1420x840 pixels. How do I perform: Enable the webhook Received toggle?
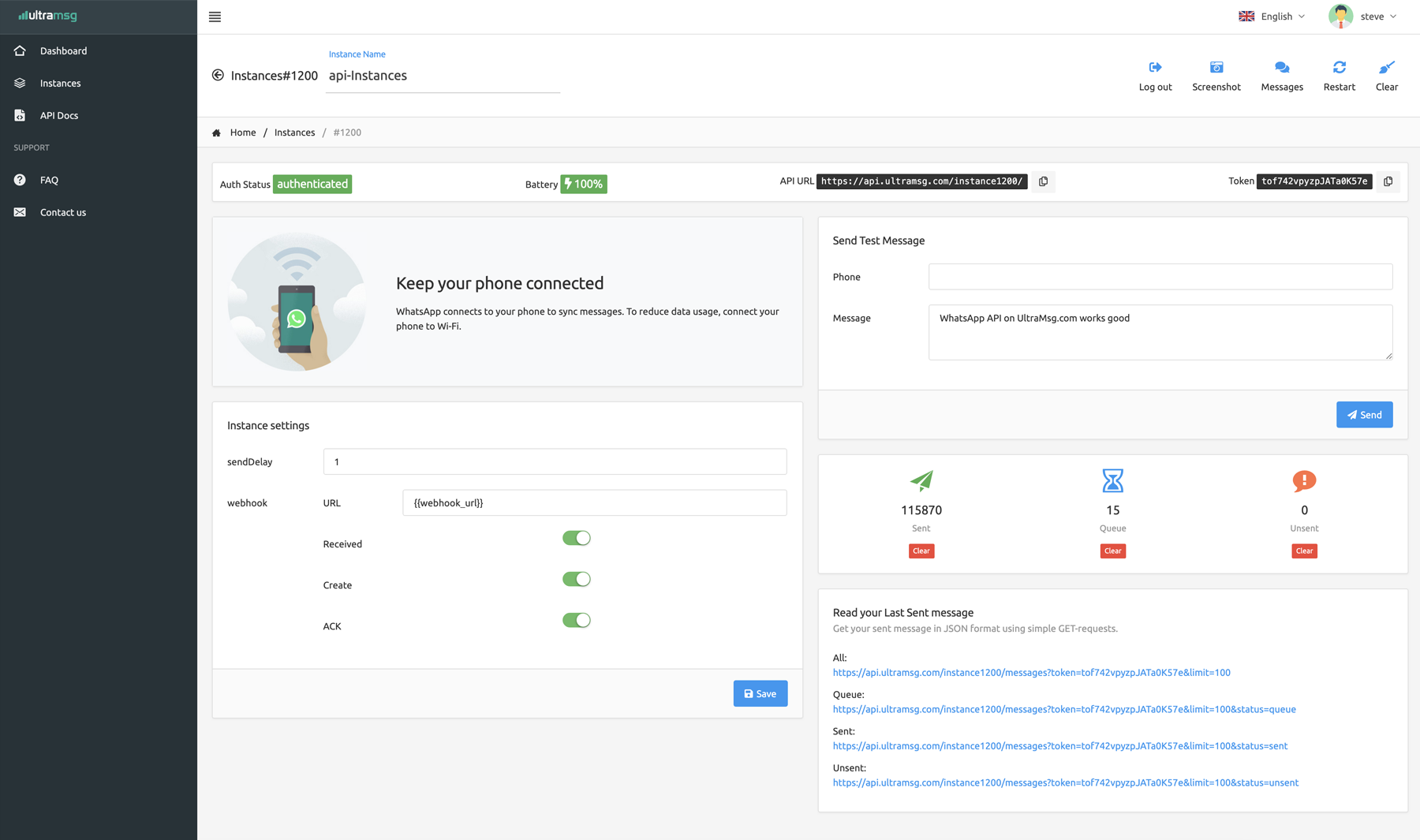coord(577,537)
